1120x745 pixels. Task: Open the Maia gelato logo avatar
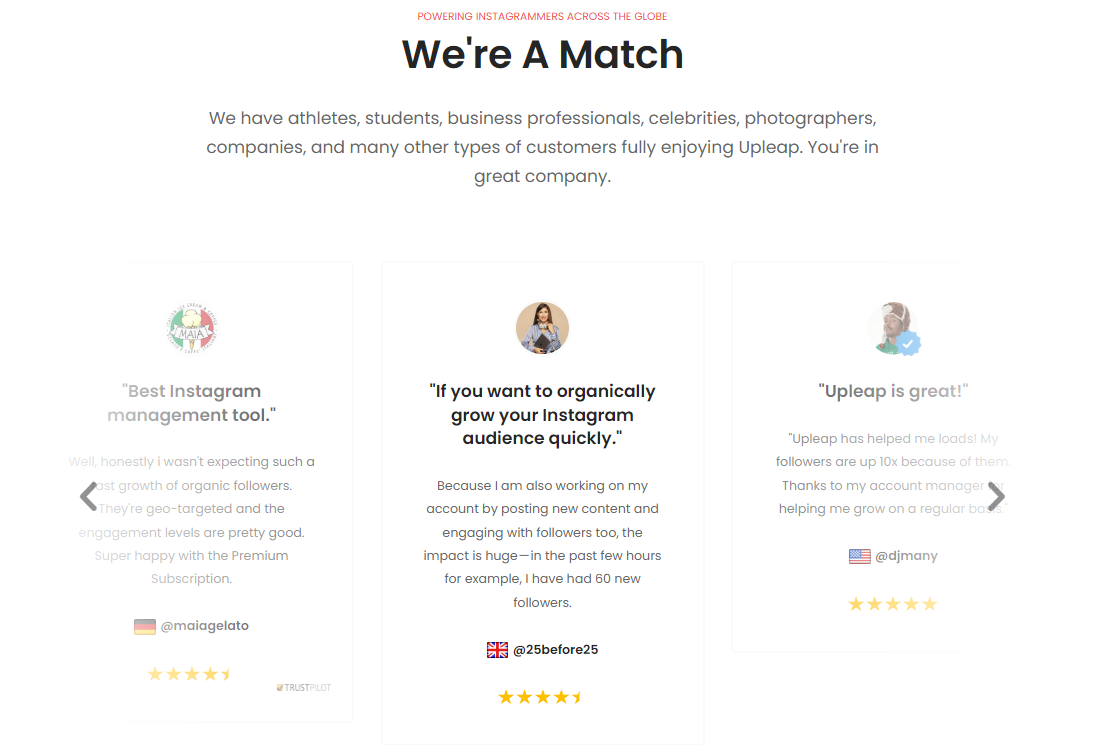coord(191,328)
